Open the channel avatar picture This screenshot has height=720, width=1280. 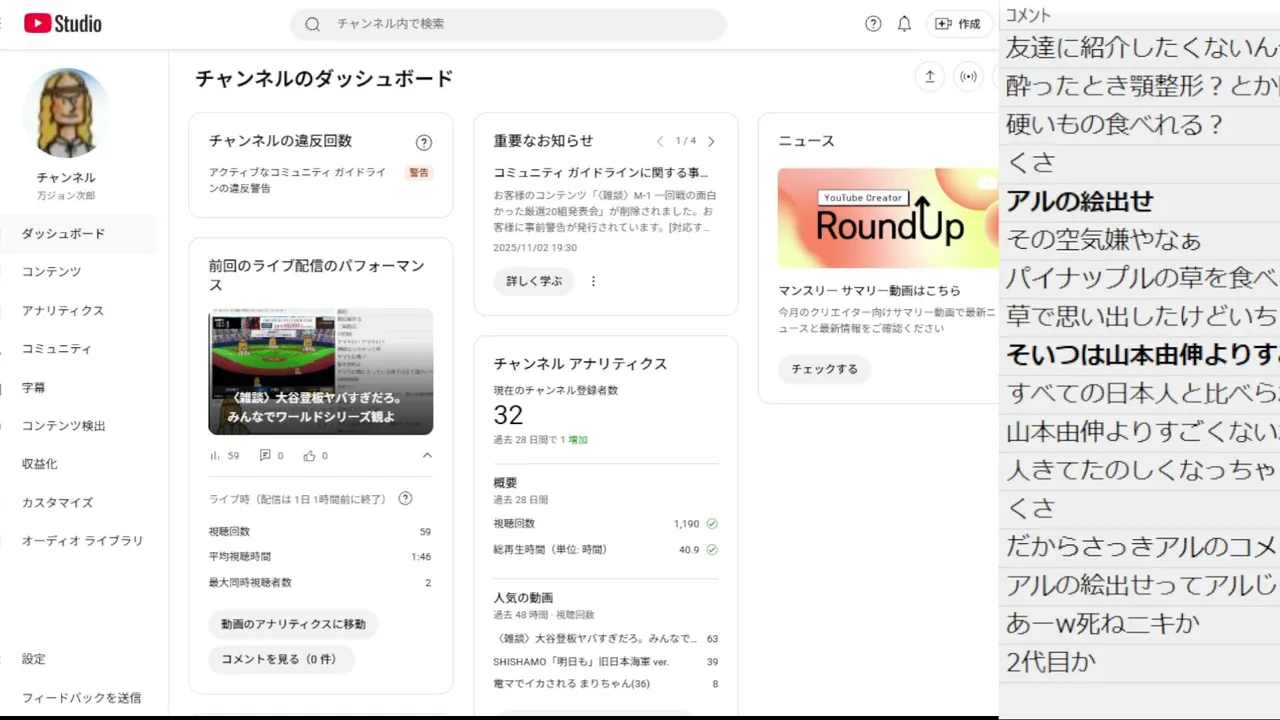66,113
